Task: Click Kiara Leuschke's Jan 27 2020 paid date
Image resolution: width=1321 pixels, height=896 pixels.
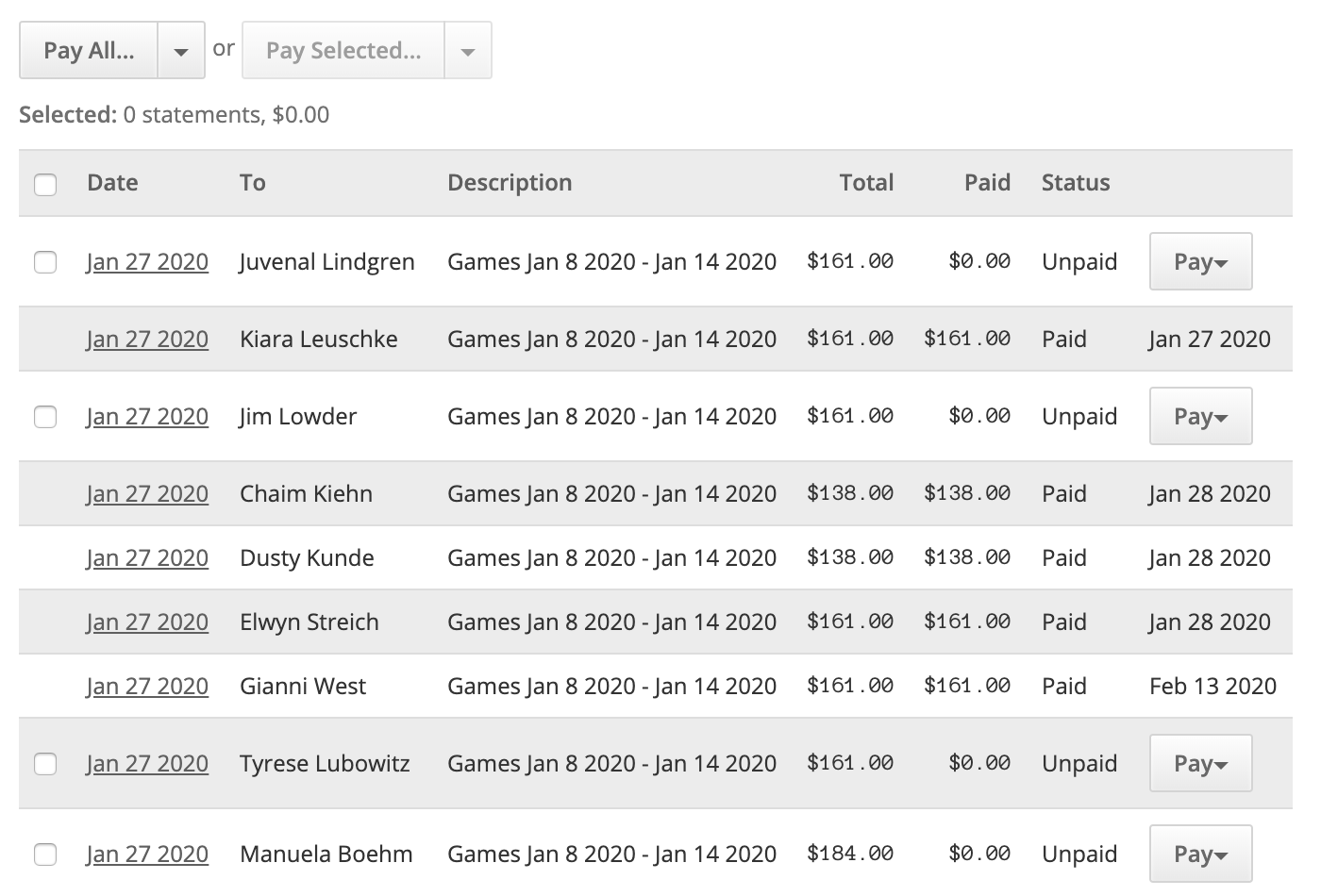Action: pyautogui.click(x=1210, y=339)
